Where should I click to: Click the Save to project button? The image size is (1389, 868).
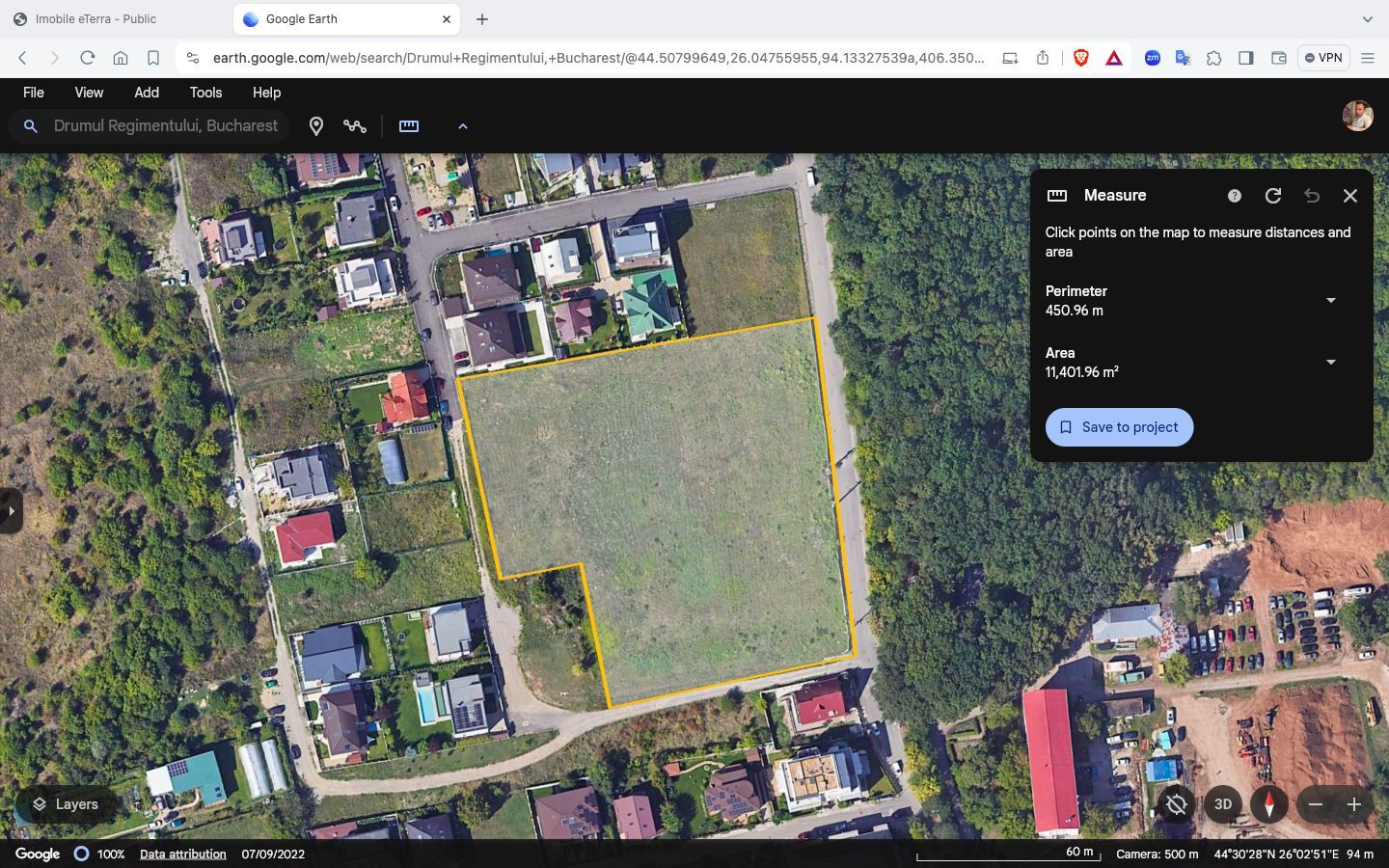1119,427
